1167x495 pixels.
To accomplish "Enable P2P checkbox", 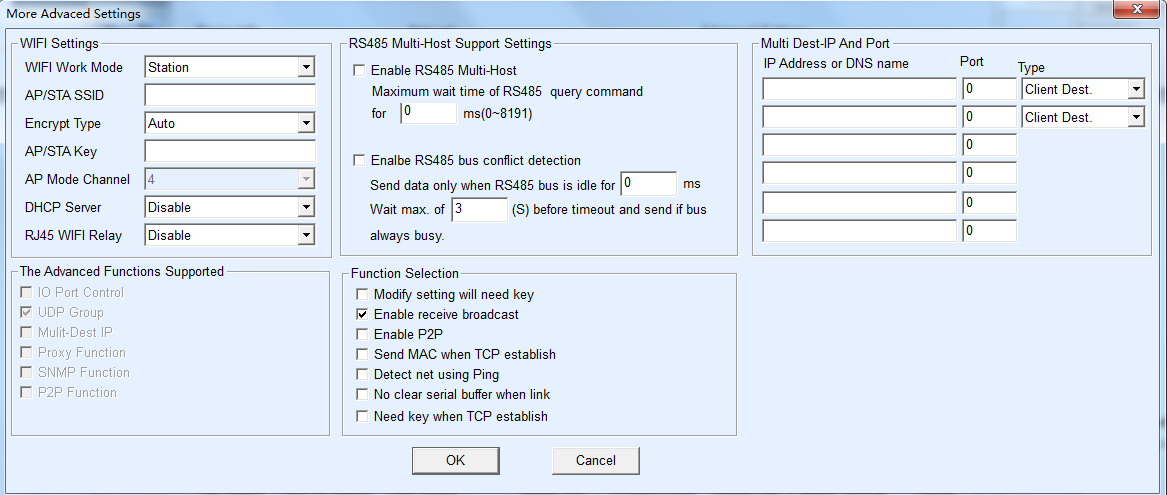I will 363,335.
